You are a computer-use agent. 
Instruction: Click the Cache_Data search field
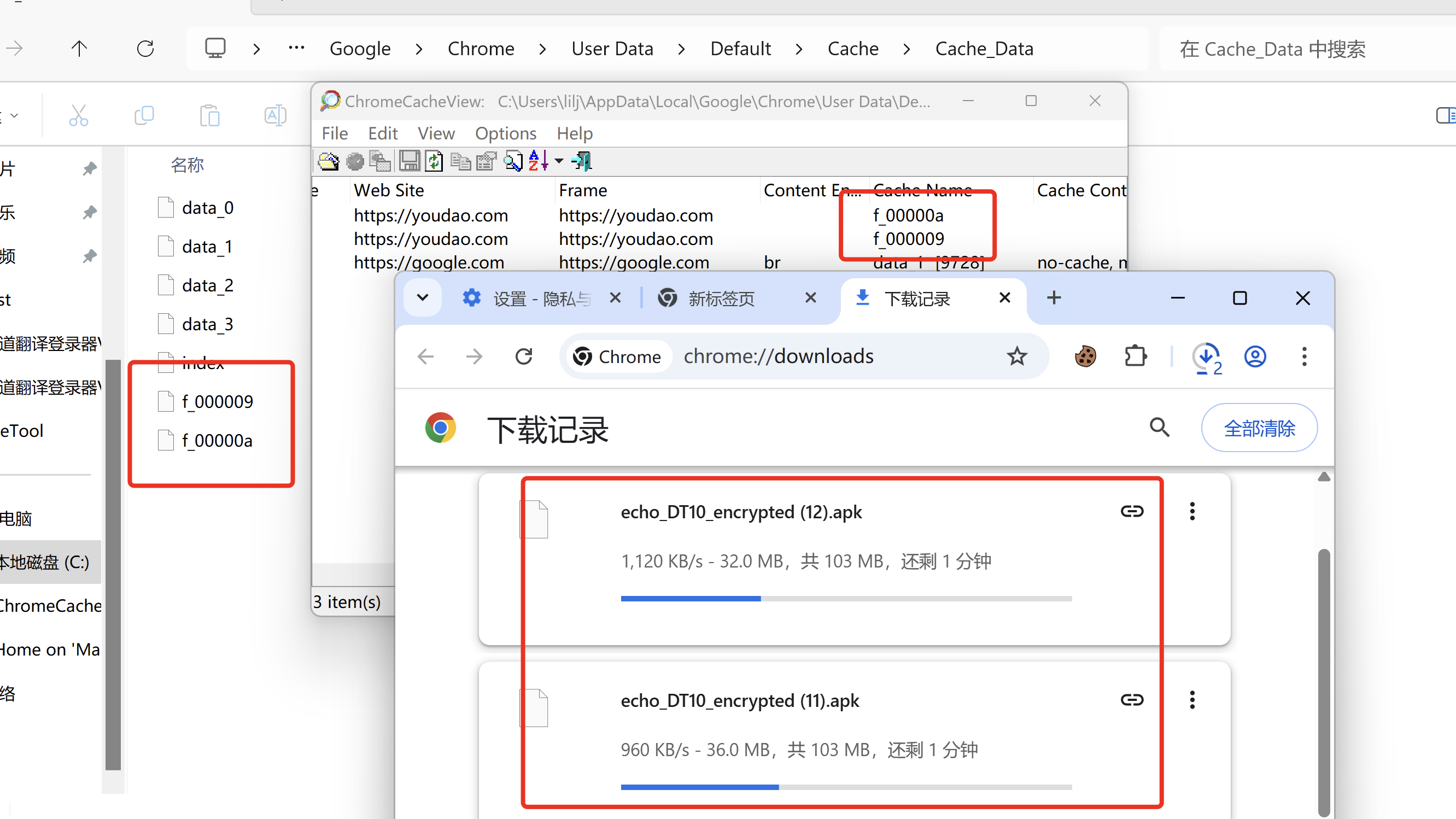[x=1307, y=49]
